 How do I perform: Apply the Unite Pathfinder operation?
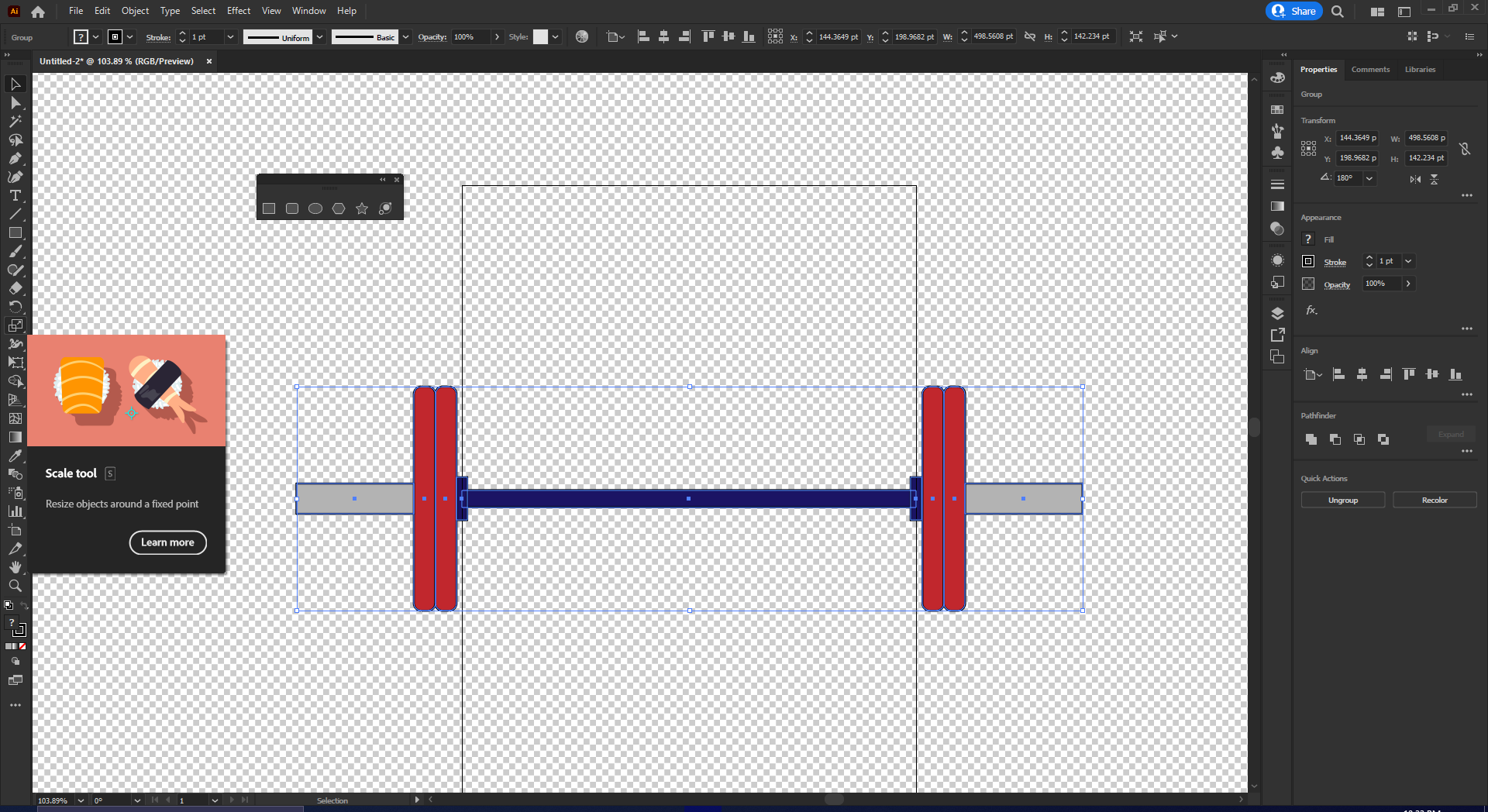click(x=1311, y=439)
